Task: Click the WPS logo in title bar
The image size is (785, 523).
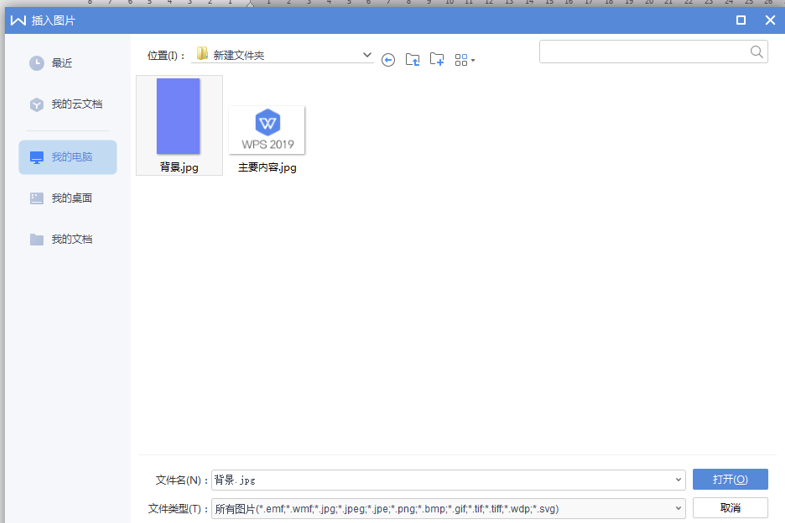Action: 18,21
